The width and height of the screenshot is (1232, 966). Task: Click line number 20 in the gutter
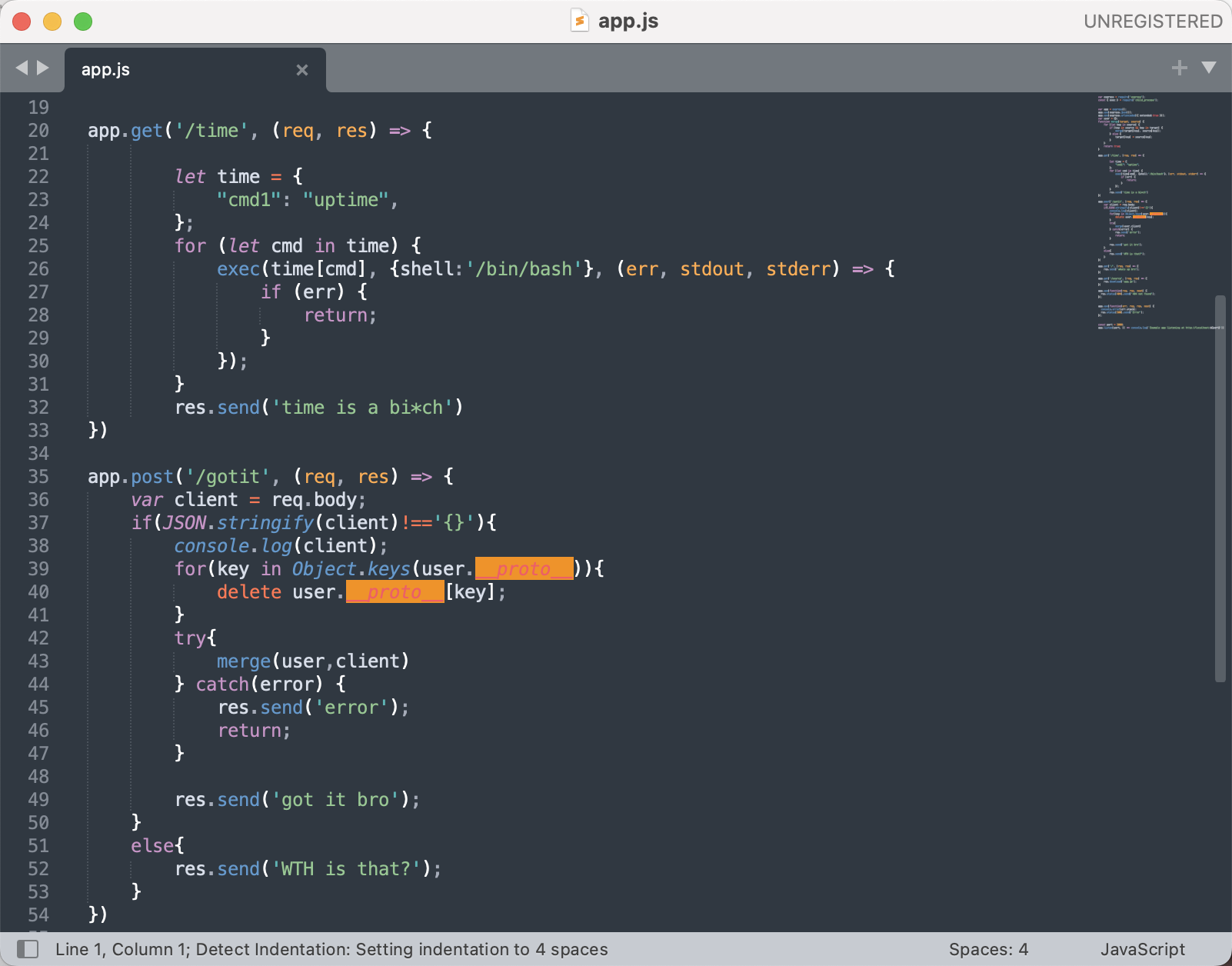(38, 131)
